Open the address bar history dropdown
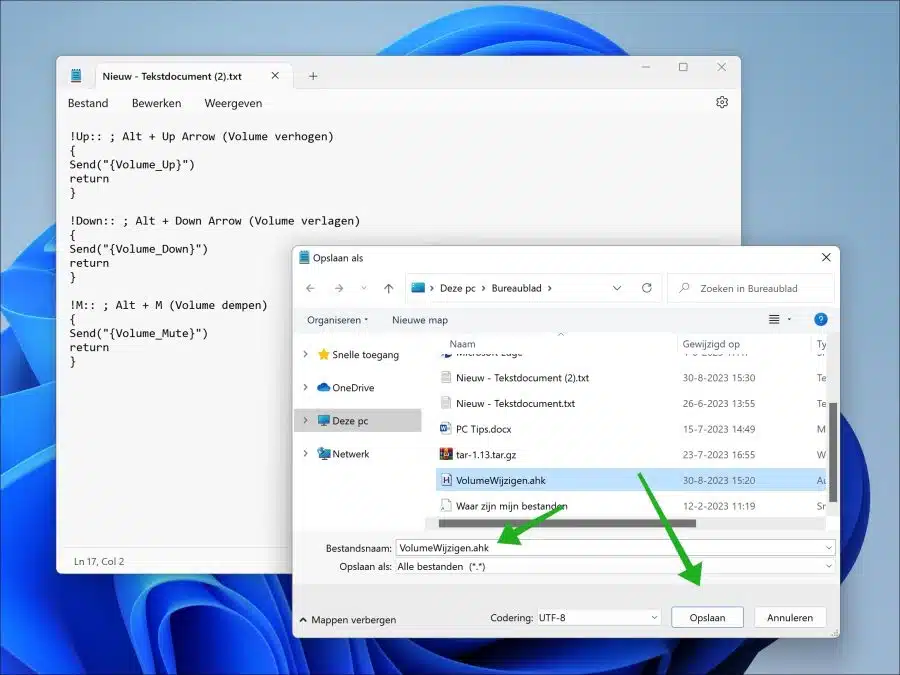 pyautogui.click(x=617, y=288)
